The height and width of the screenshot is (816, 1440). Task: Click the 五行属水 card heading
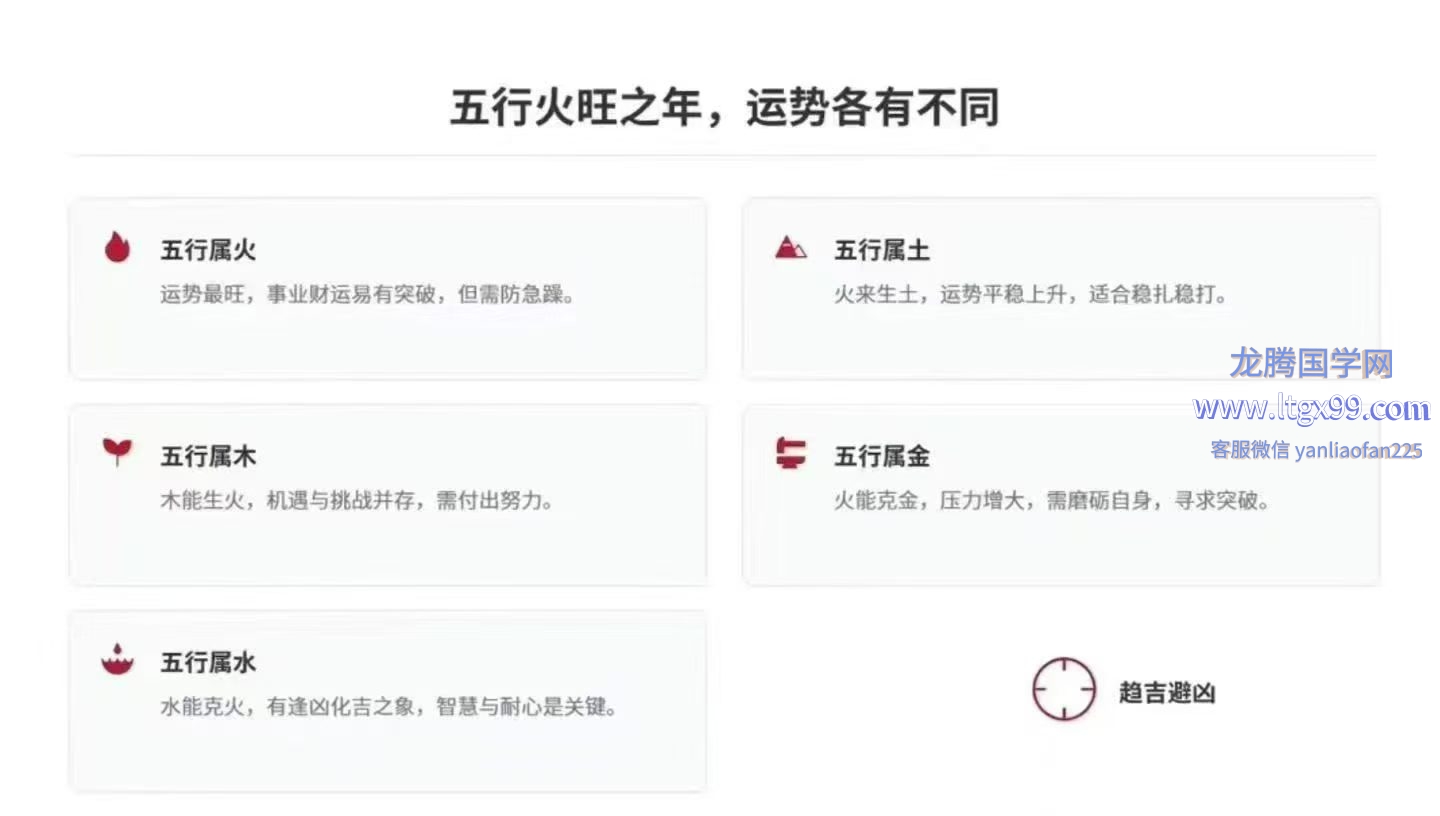click(208, 663)
